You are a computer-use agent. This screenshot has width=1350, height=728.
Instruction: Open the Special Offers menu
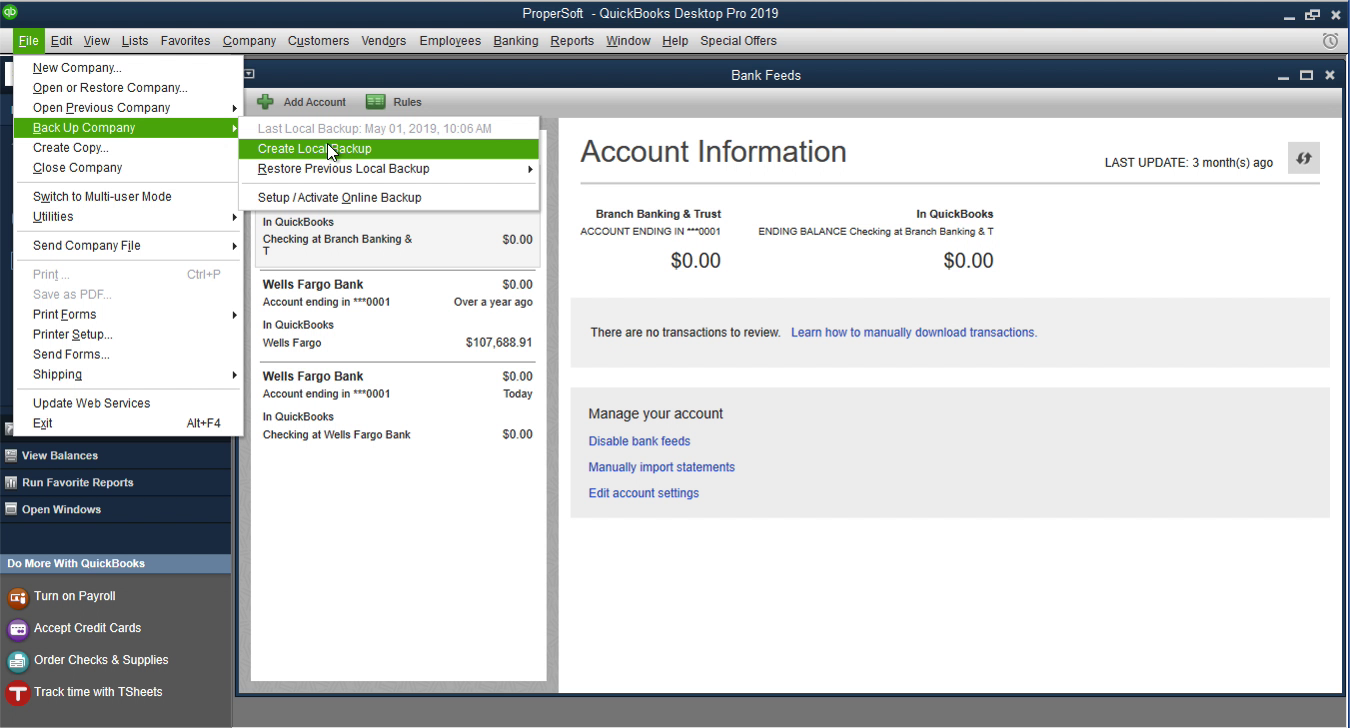point(738,41)
